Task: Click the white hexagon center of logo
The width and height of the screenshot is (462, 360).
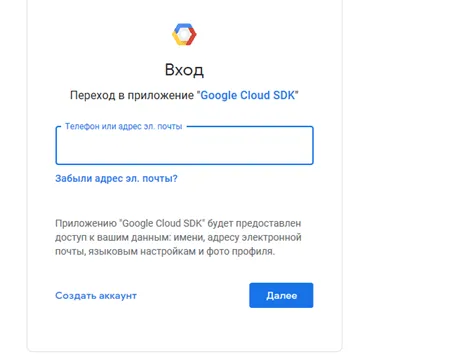Action: [x=184, y=34]
